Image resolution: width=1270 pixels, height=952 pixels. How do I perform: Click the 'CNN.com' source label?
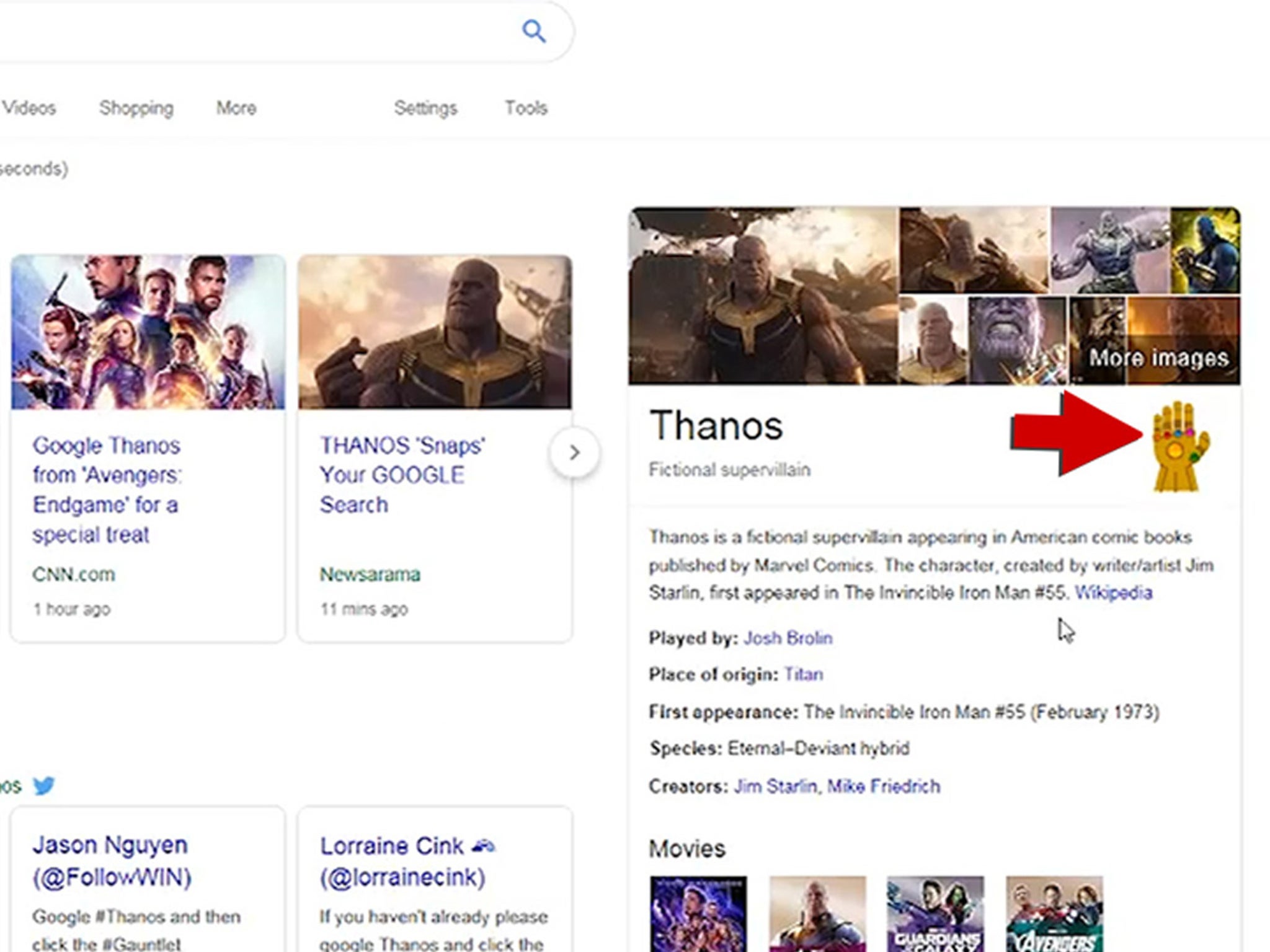point(74,575)
